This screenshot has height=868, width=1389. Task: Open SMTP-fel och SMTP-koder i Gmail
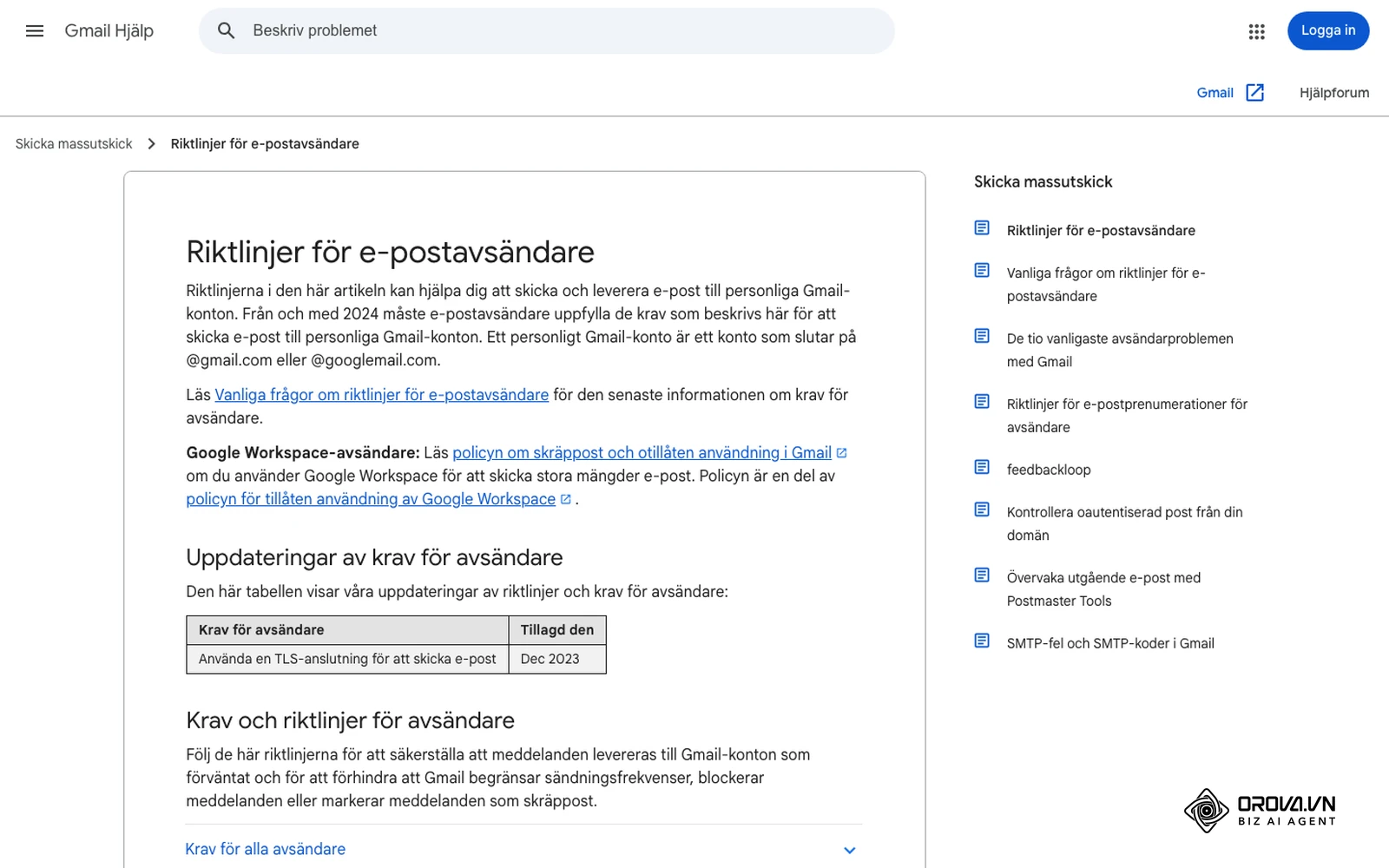1110,643
